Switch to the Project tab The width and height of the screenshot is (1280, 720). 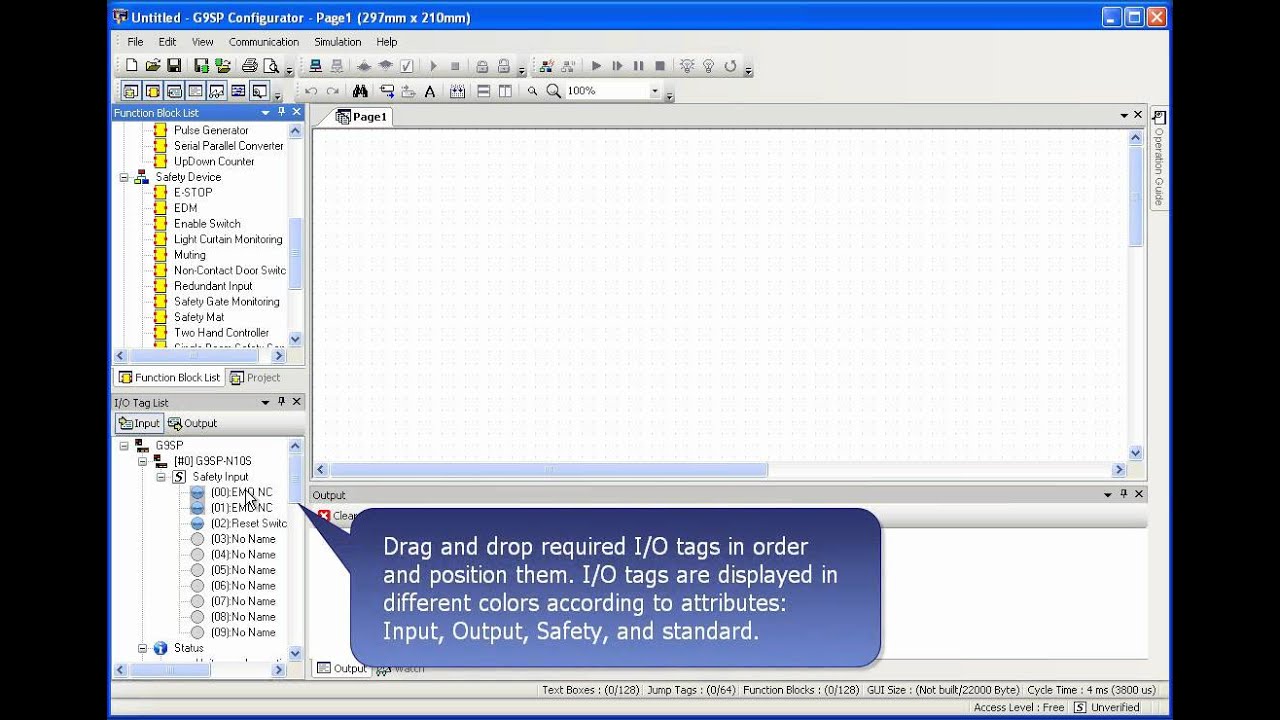pos(255,377)
